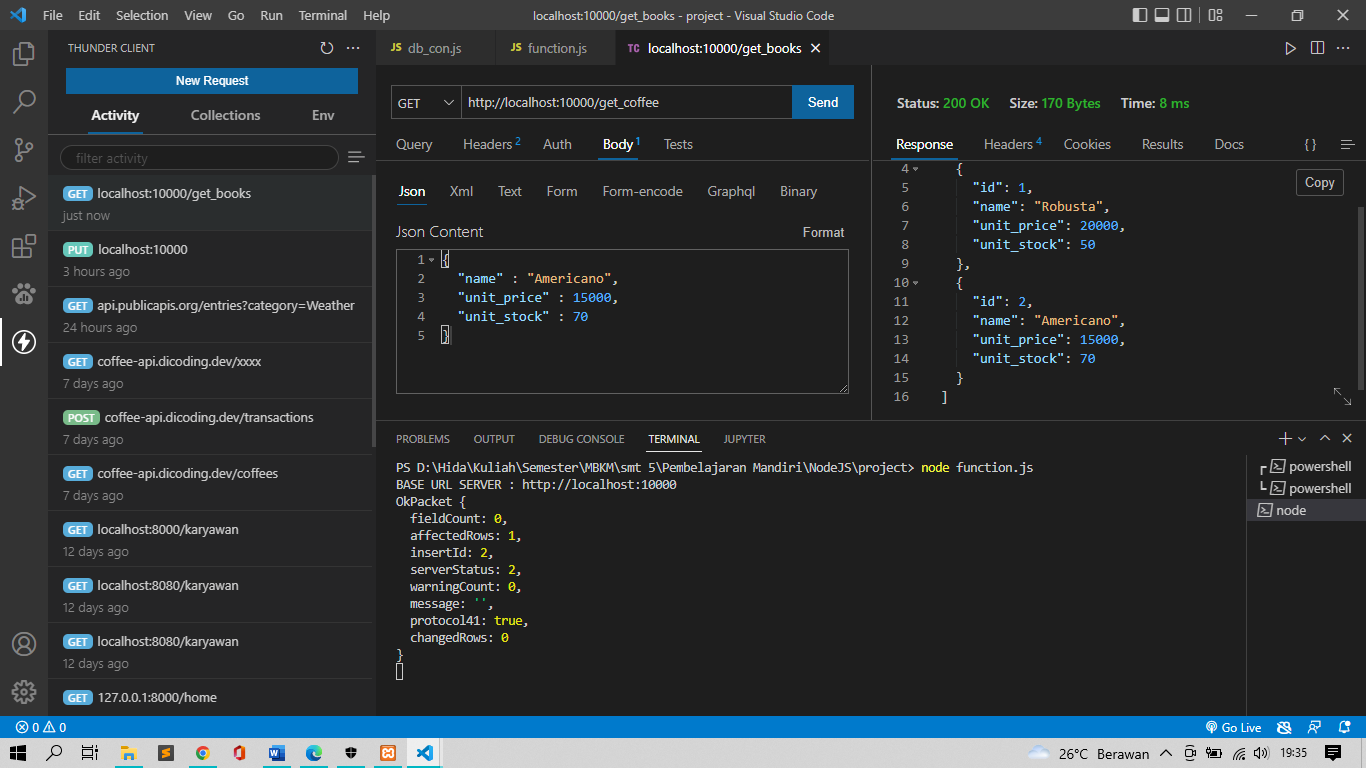Open the filter activity options menu icon
Screen dimensions: 1366x768
click(356, 157)
